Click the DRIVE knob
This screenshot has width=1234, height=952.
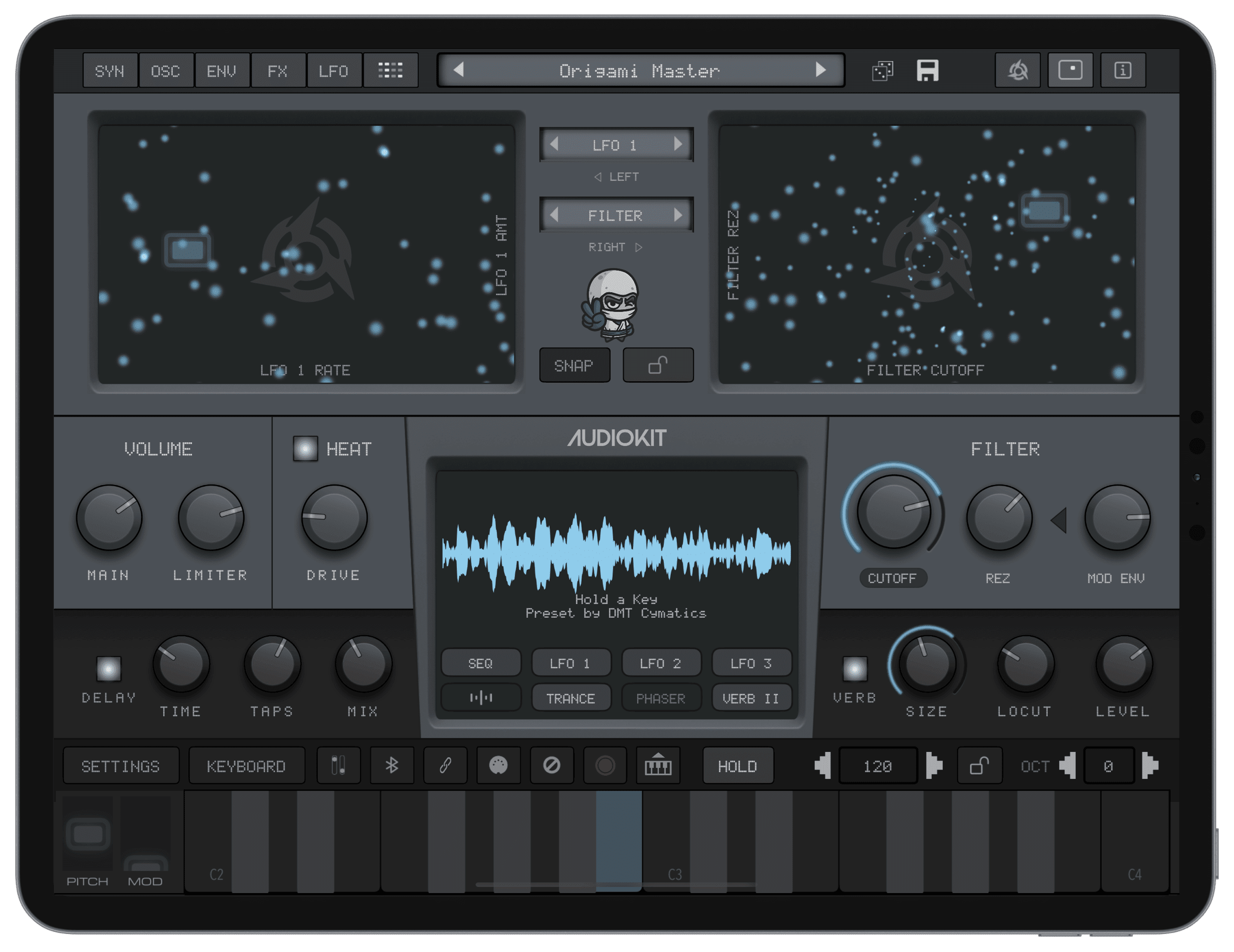[334, 517]
